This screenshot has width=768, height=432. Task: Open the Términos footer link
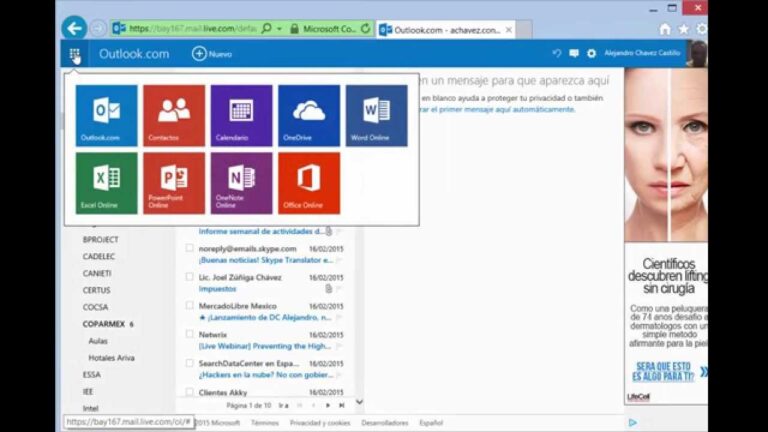click(264, 423)
